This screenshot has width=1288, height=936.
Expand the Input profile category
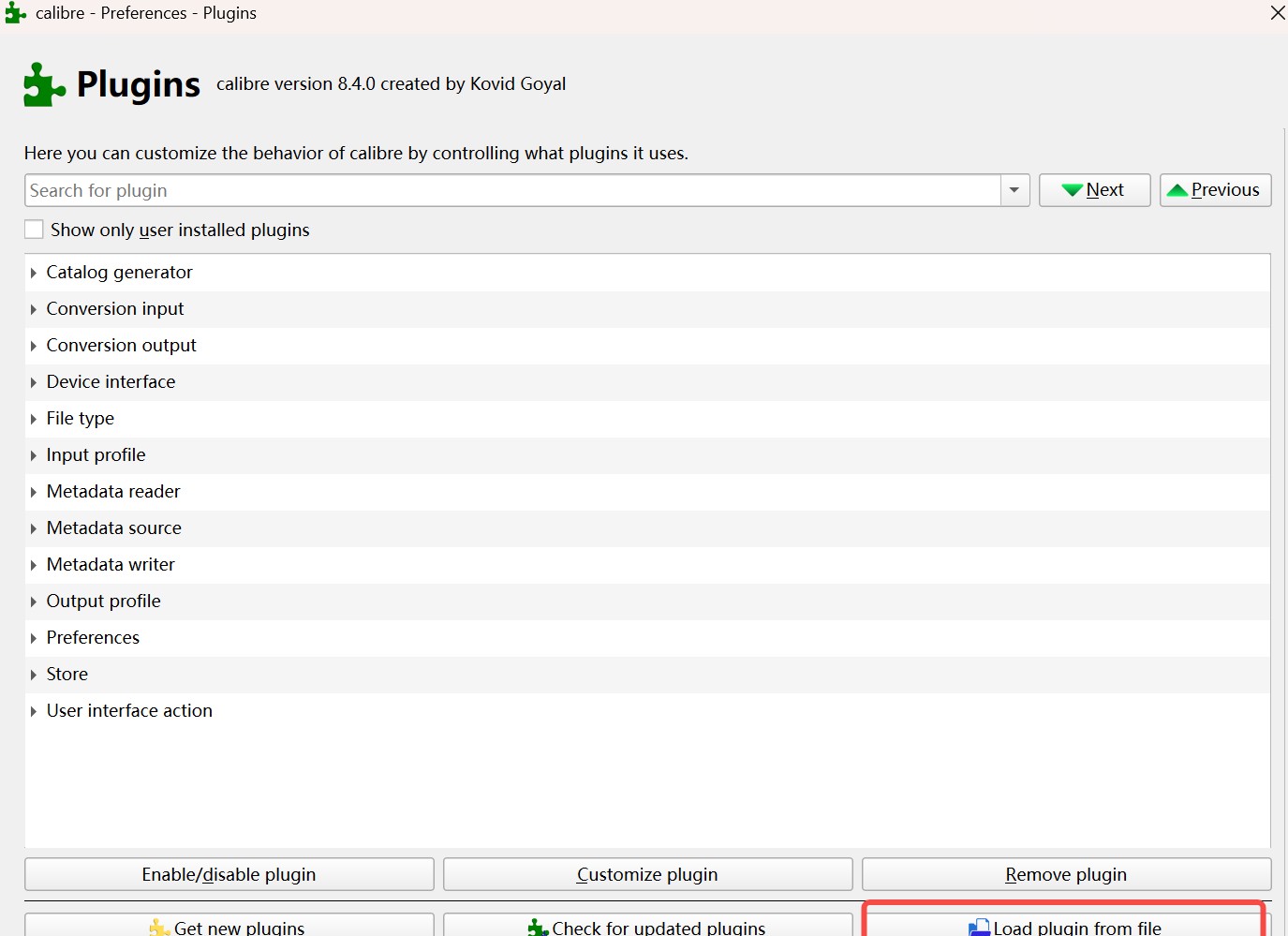point(34,455)
